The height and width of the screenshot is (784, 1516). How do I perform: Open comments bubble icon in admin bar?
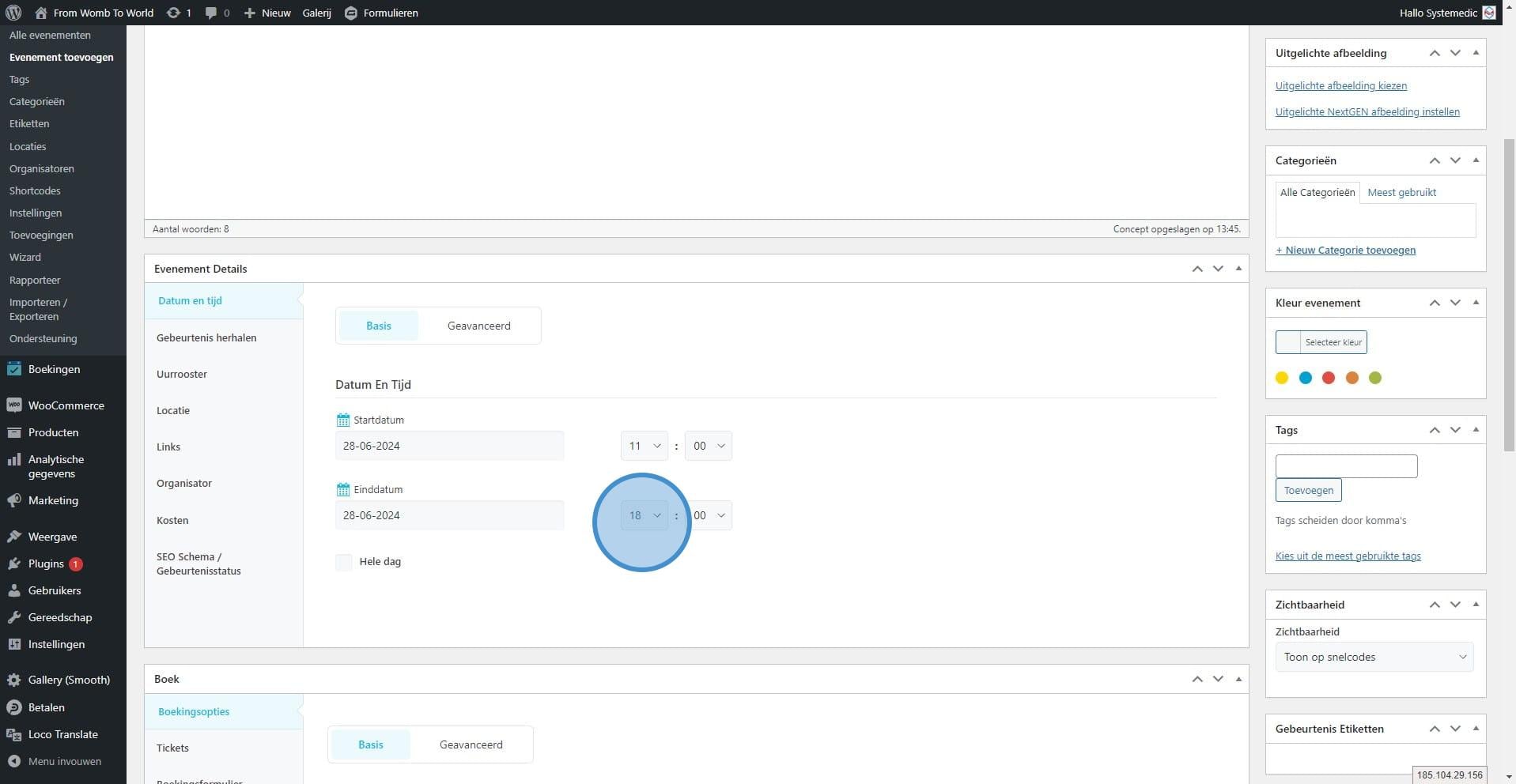(x=211, y=13)
